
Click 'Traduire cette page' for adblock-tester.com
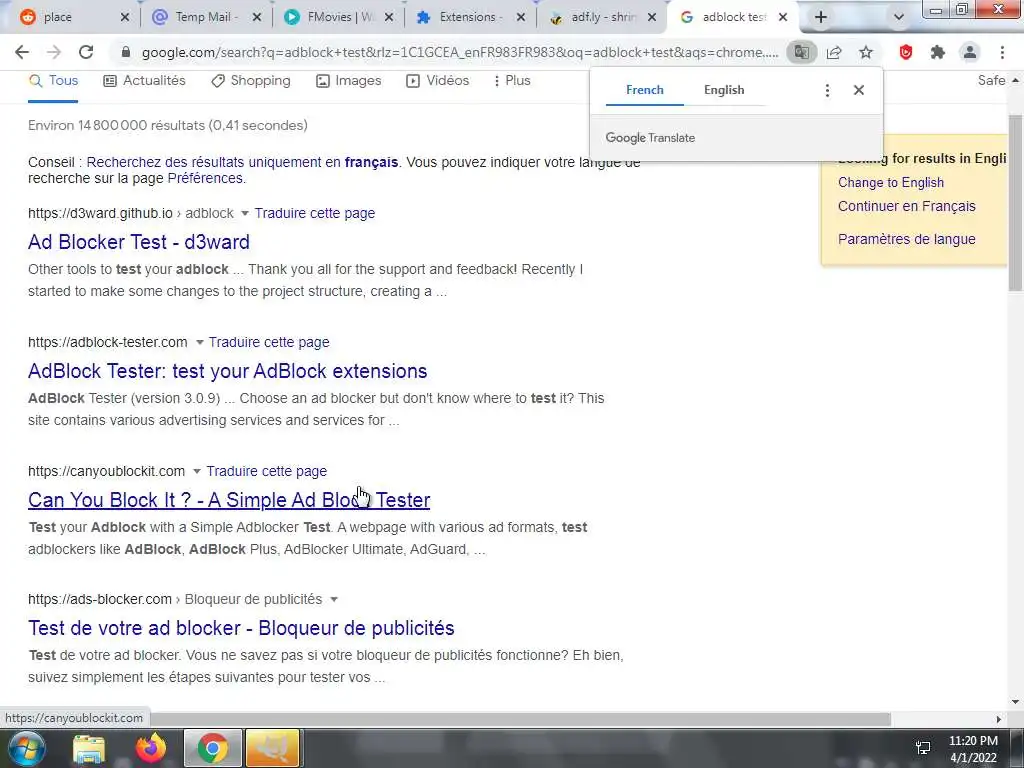pos(269,342)
